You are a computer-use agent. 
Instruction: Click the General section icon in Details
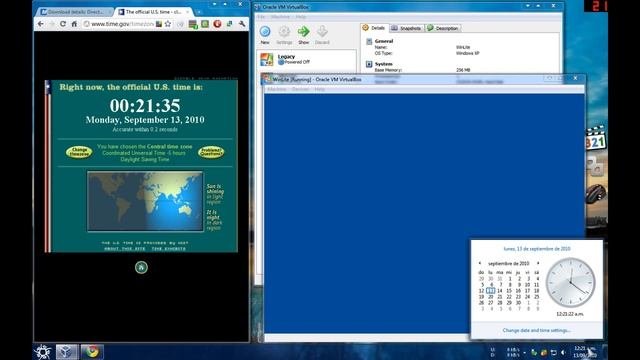click(369, 41)
